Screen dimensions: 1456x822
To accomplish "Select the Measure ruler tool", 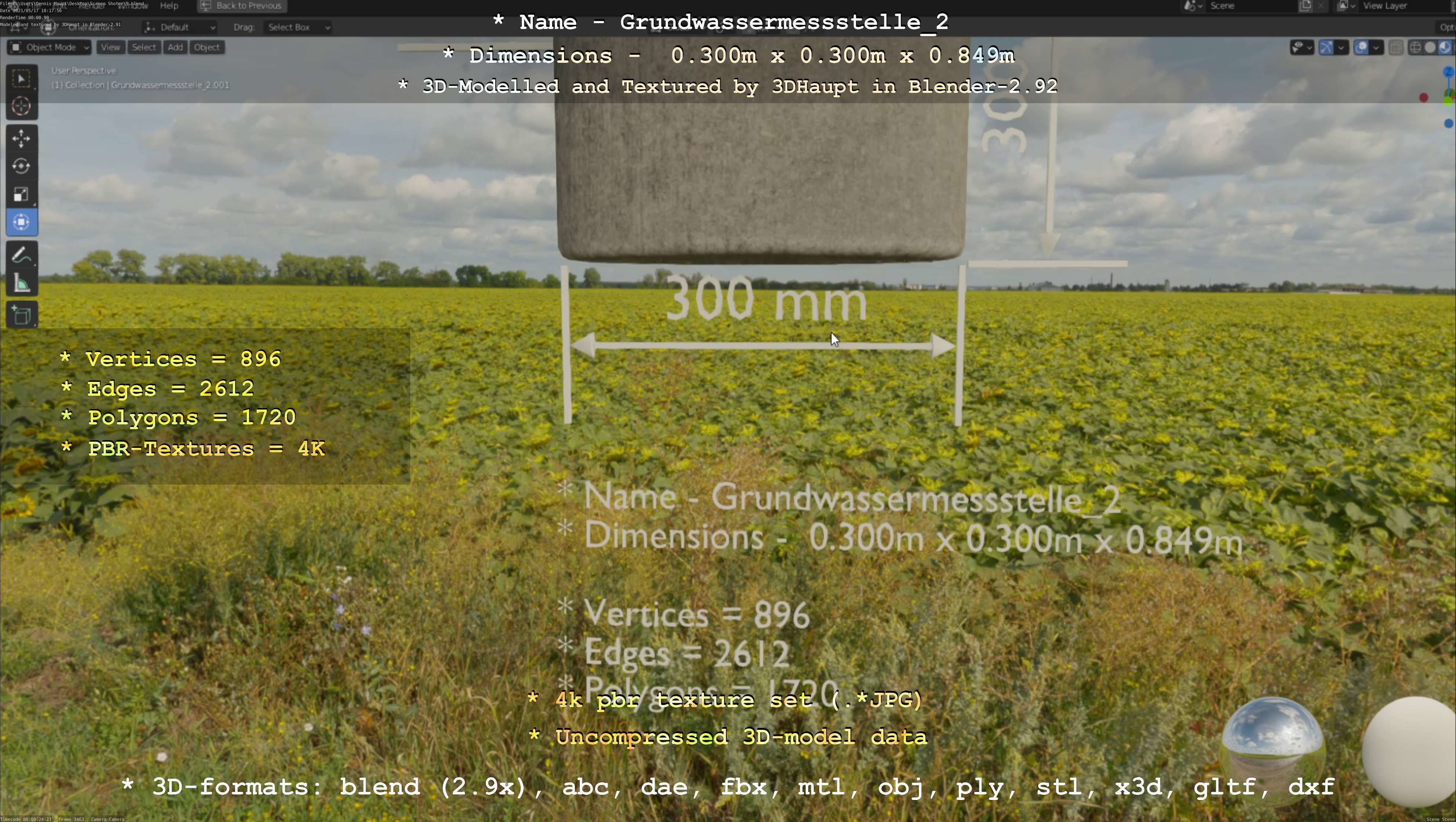I will point(21,283).
